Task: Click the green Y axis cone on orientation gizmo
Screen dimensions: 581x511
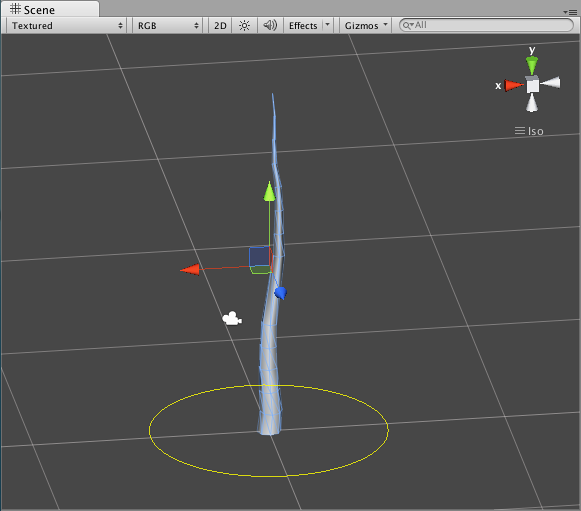Action: 532,65
